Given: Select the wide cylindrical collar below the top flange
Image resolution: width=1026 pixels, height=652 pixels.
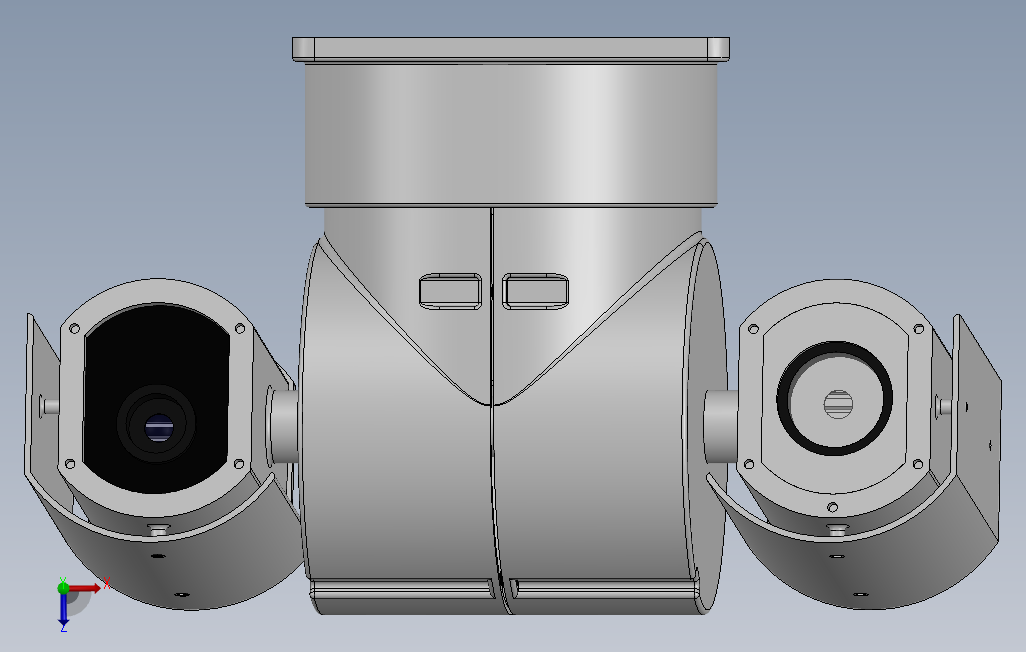Looking at the screenshot, I should pos(511,134).
